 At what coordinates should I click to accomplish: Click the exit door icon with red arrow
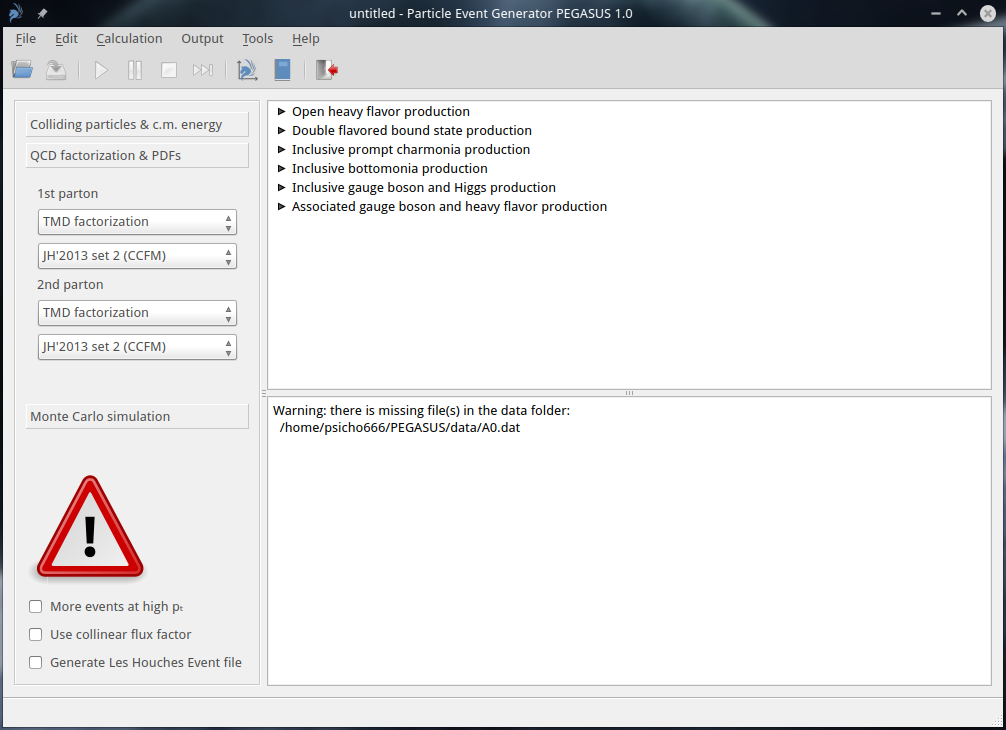326,70
